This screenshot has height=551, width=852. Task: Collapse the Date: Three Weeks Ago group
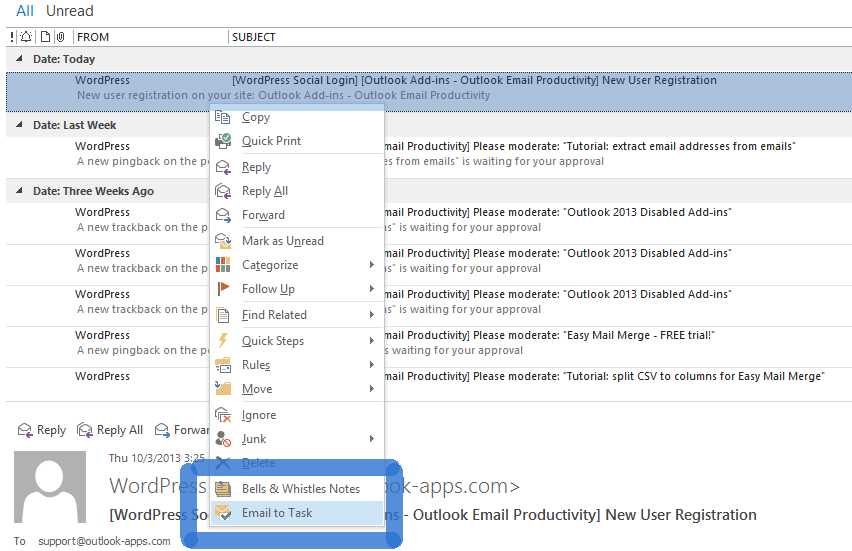[20, 190]
